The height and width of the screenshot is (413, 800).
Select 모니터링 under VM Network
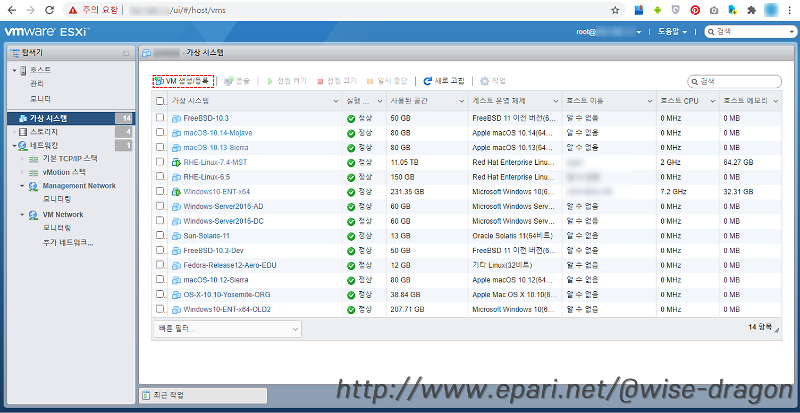[57, 228]
